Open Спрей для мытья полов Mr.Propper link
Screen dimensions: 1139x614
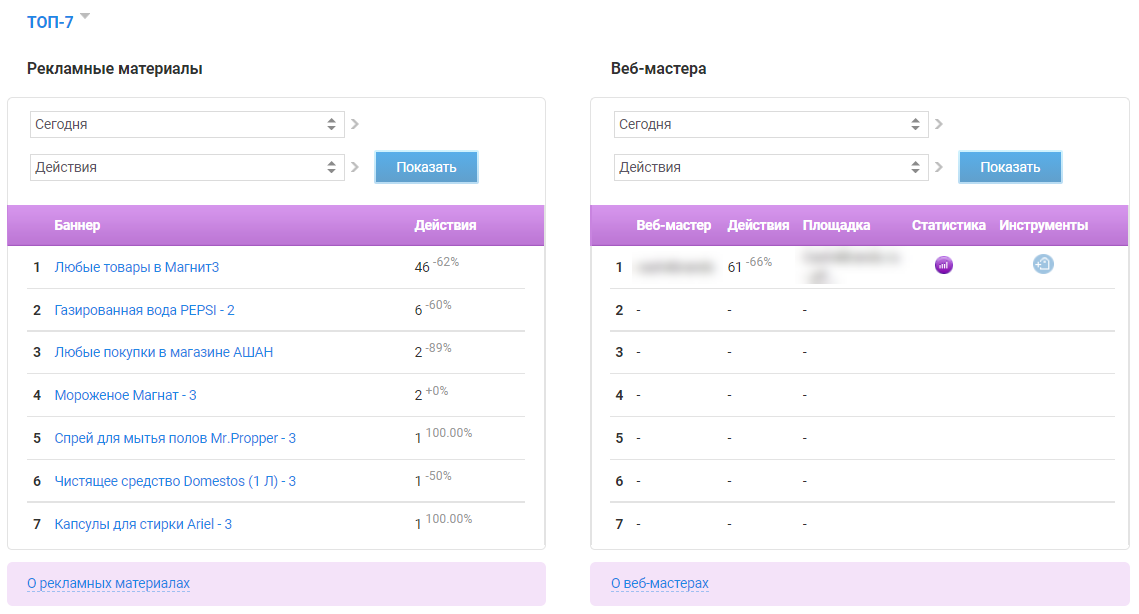pyautogui.click(x=175, y=438)
